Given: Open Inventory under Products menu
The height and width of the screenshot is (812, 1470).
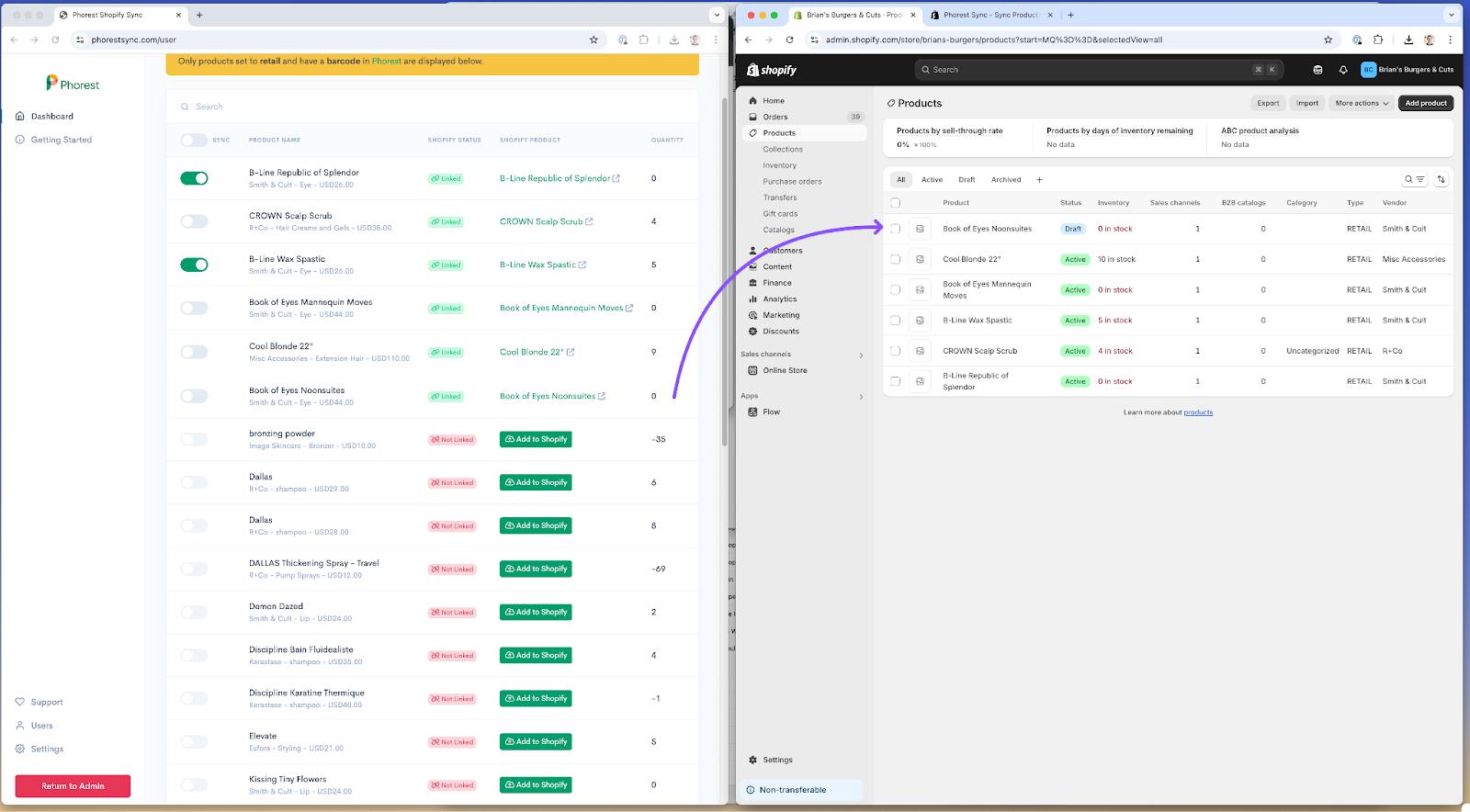Looking at the screenshot, I should [779, 165].
